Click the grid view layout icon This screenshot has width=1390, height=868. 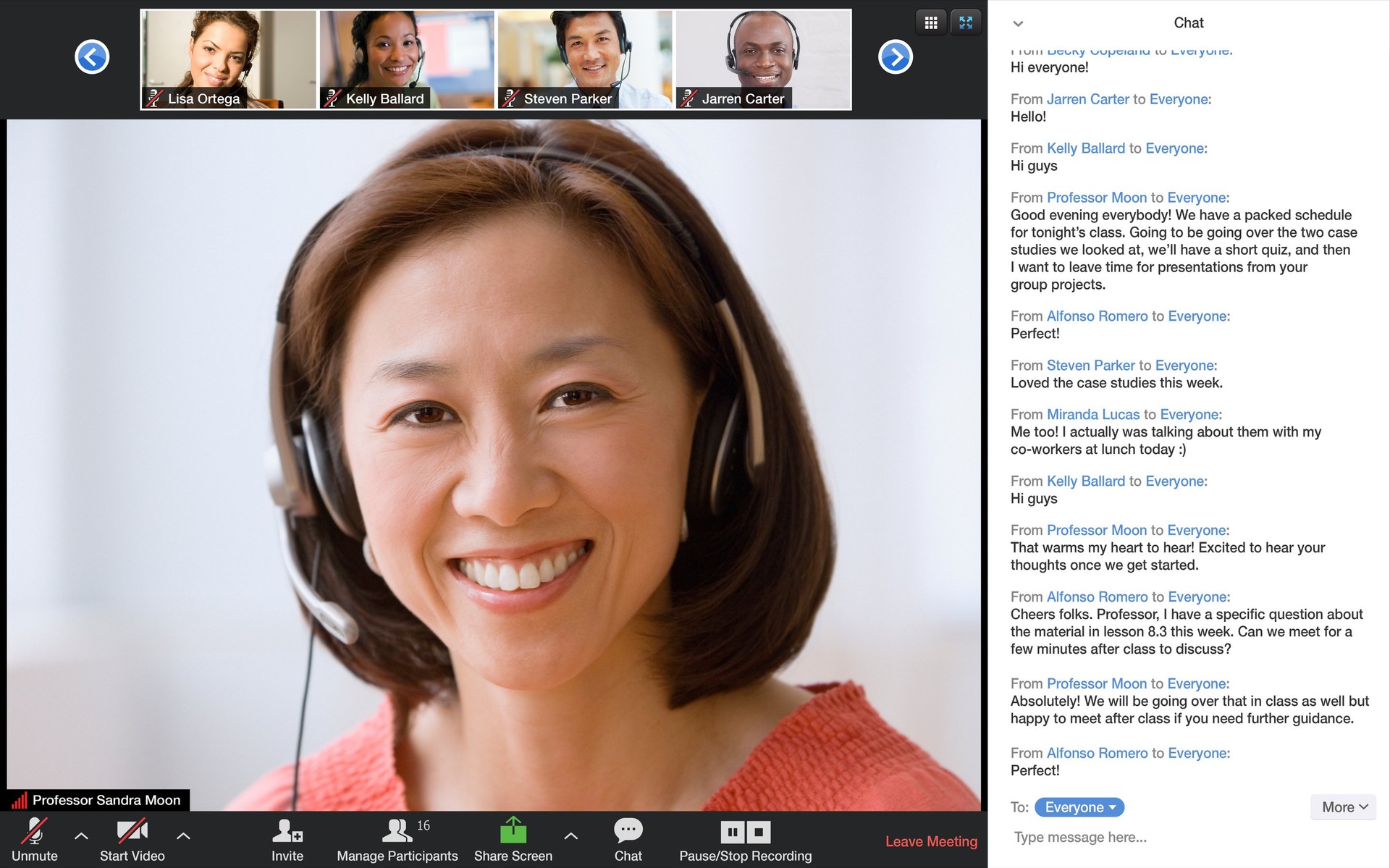[930, 20]
